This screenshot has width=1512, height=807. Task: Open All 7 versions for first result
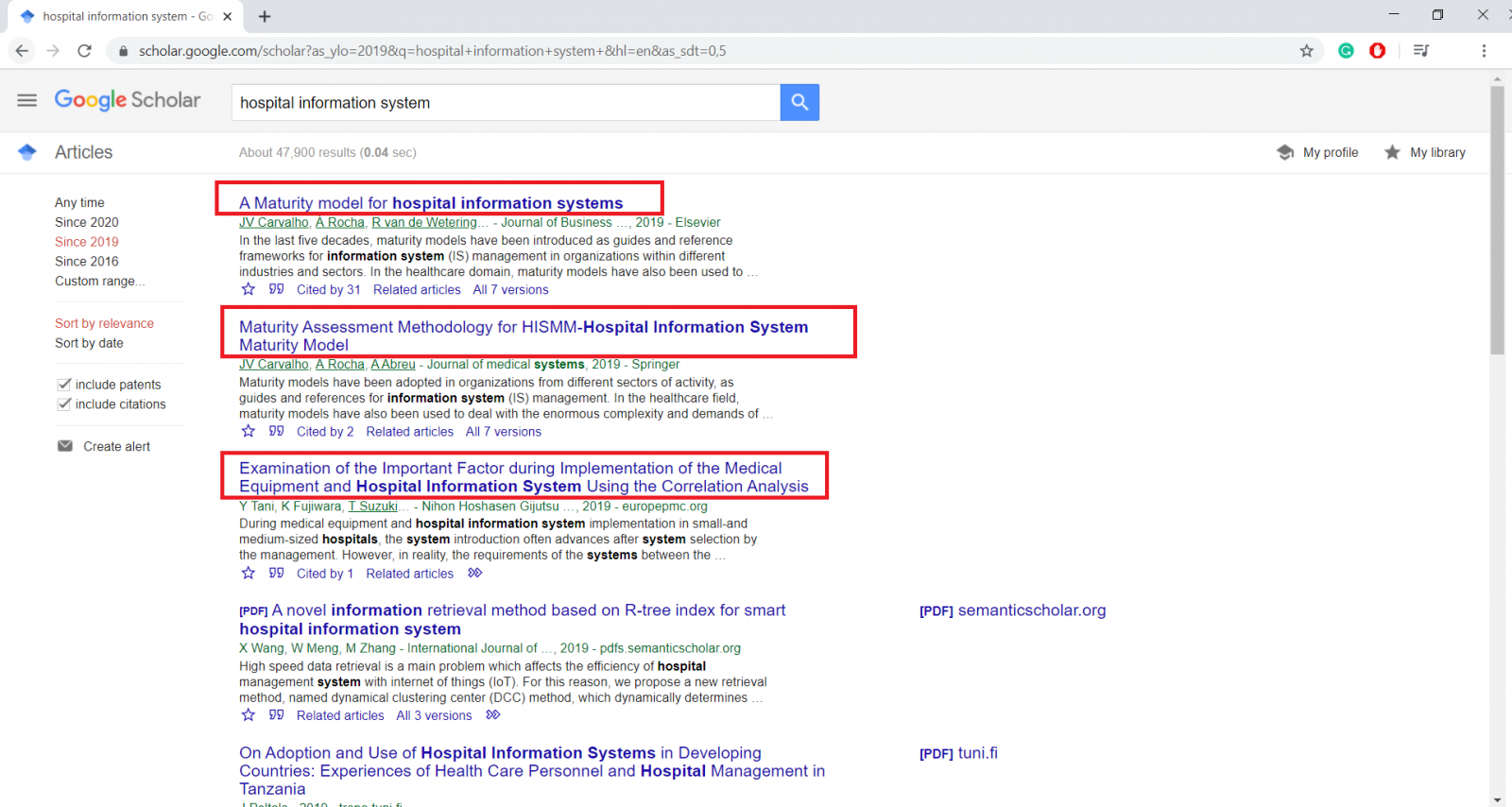coord(510,289)
